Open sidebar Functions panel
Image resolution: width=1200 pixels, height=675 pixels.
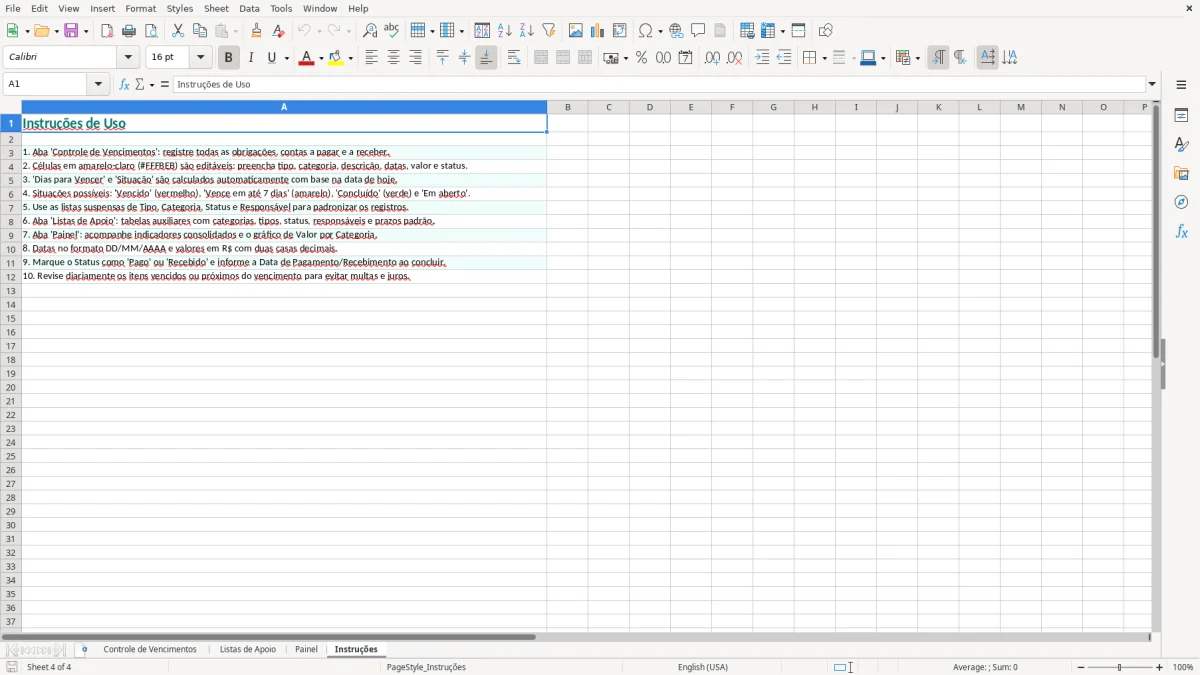[x=1181, y=231]
